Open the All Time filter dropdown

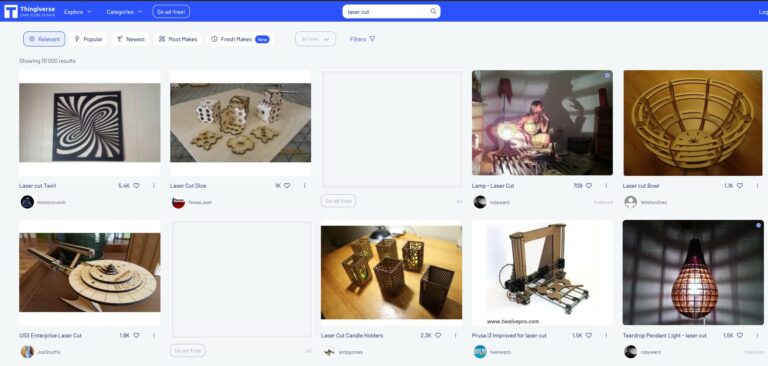(315, 39)
